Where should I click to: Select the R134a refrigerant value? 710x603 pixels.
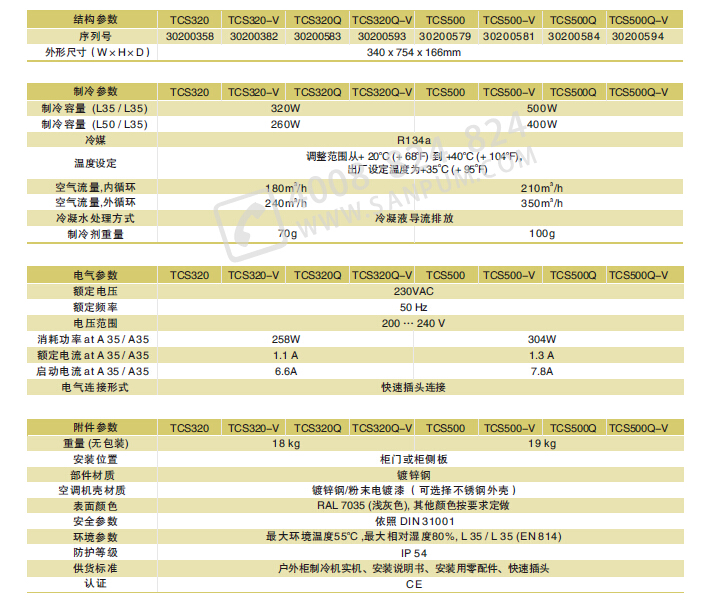[414, 140]
